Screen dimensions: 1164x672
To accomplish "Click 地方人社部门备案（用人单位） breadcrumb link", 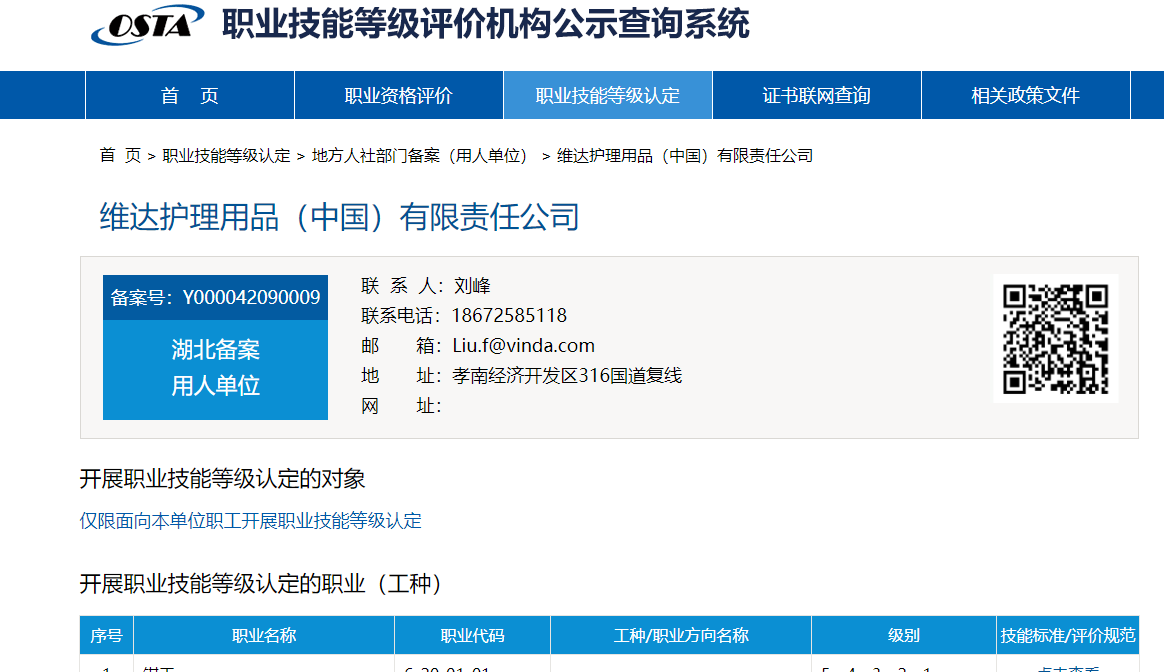I will click(420, 156).
